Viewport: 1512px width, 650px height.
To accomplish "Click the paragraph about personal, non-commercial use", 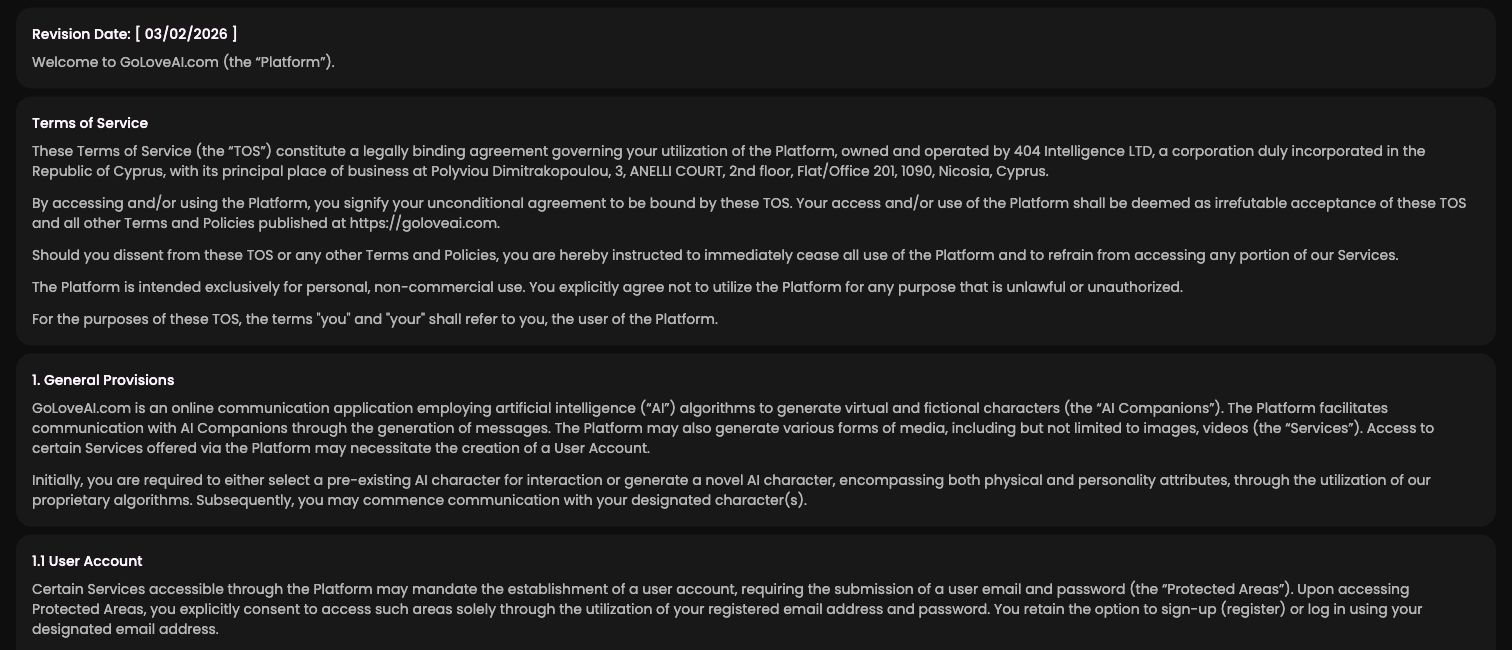I will pos(607,287).
